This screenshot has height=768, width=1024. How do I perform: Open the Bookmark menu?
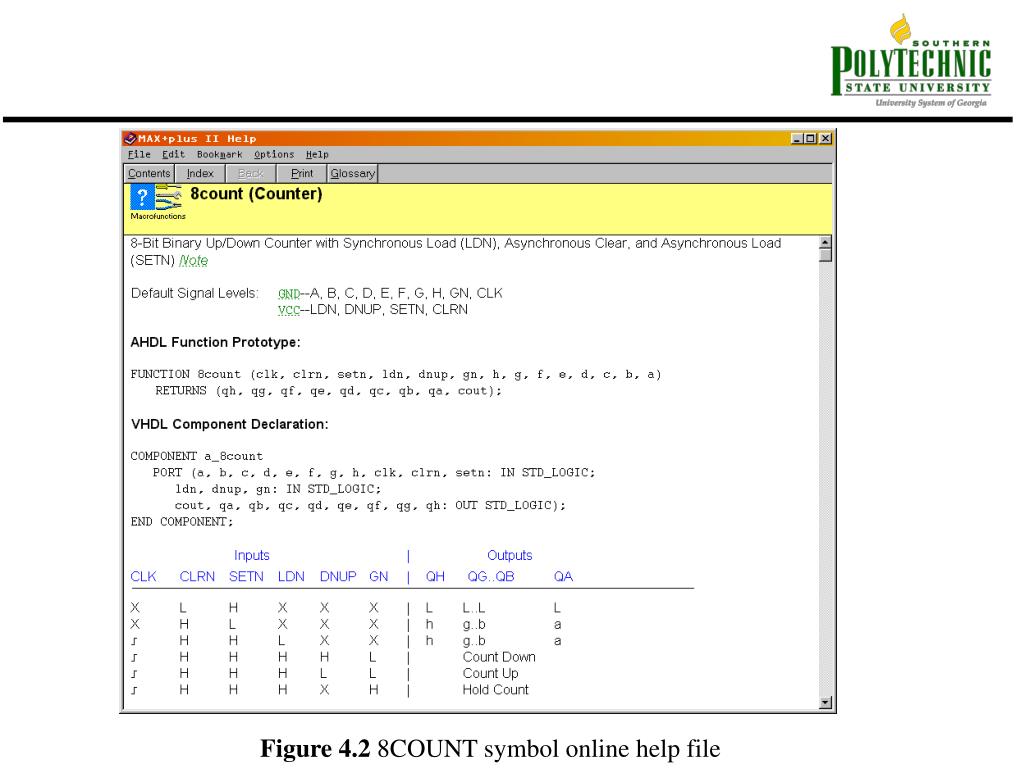click(x=219, y=155)
